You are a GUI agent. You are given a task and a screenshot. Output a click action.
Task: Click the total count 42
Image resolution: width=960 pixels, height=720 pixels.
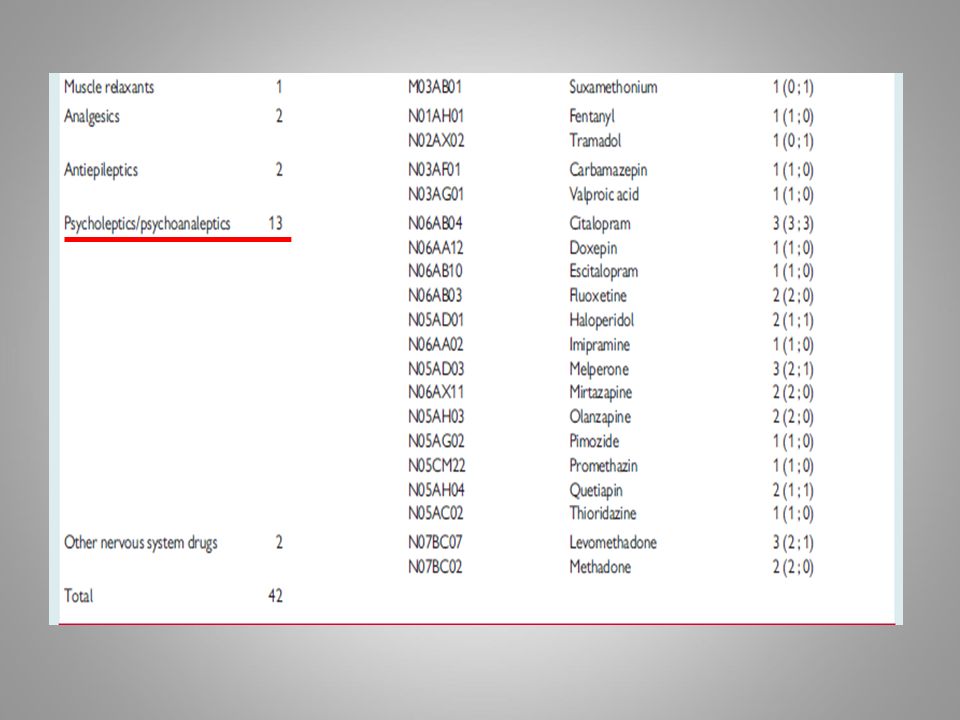pos(276,596)
